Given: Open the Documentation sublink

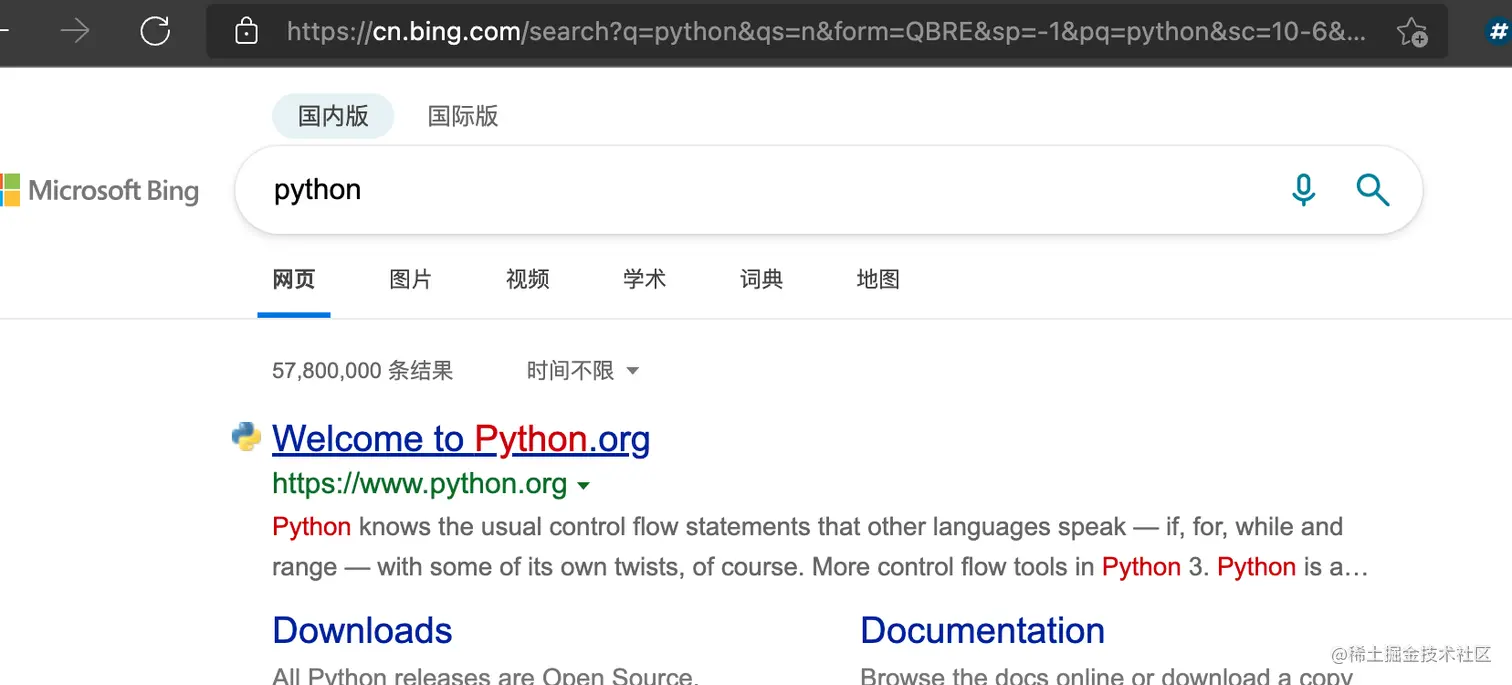Looking at the screenshot, I should pos(982,631).
